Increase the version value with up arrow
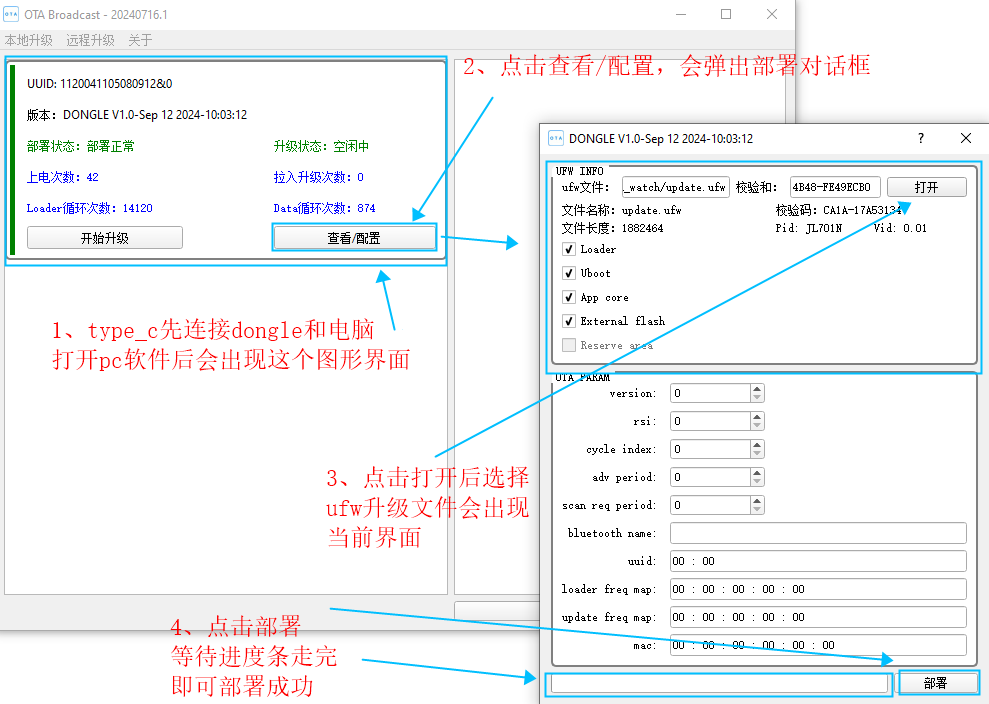 (758, 389)
